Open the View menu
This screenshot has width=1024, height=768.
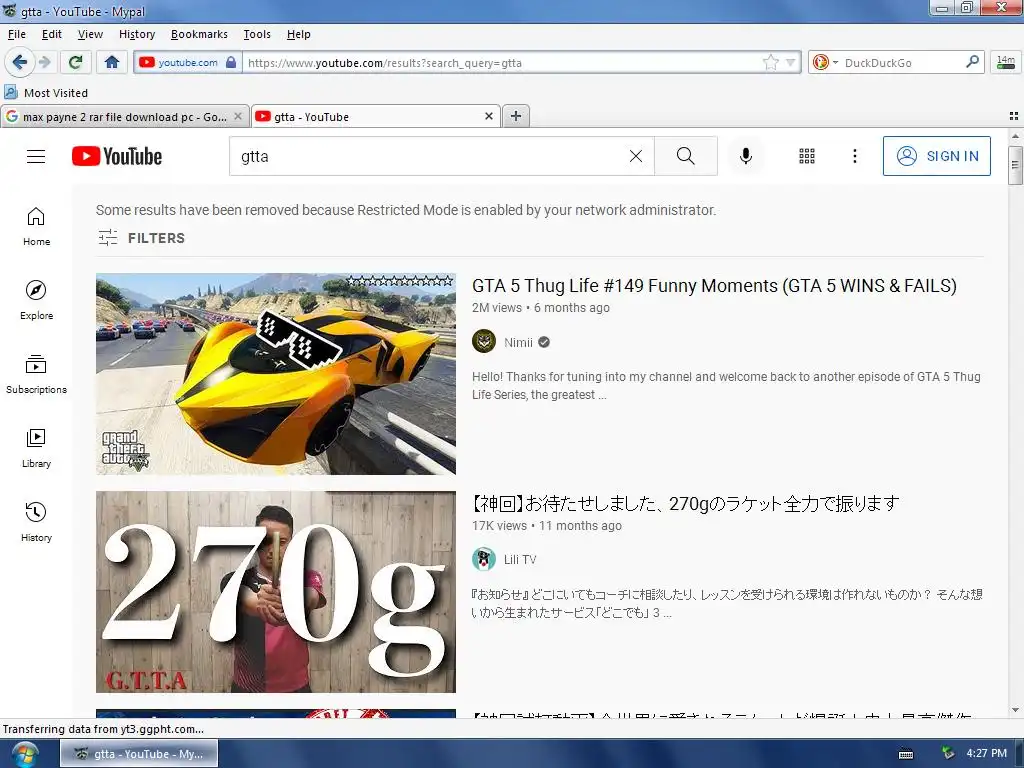[90, 34]
